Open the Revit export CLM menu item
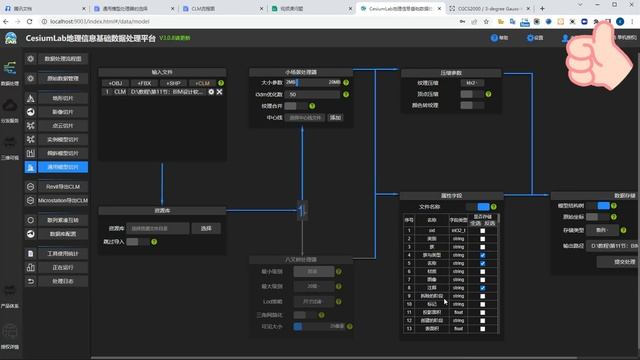Screen dimensions: 640x360 (63, 187)
